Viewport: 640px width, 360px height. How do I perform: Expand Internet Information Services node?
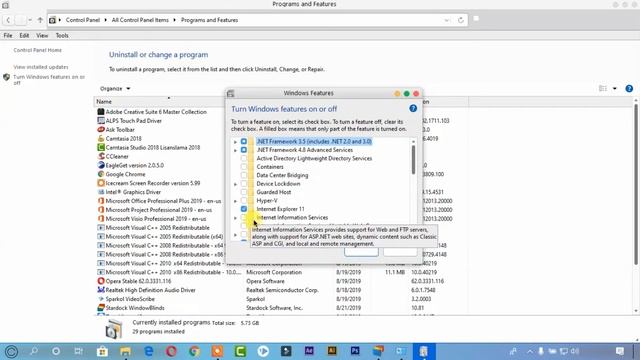tap(235, 218)
